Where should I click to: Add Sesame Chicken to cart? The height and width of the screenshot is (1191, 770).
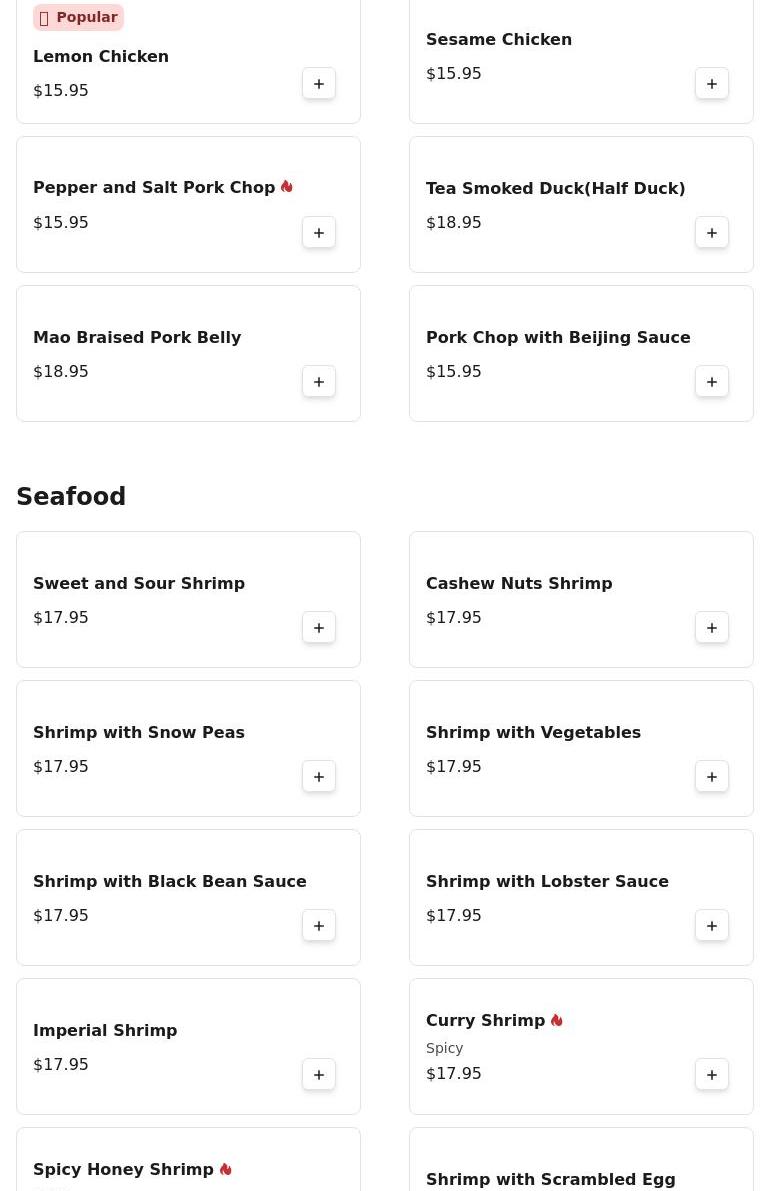712,84
